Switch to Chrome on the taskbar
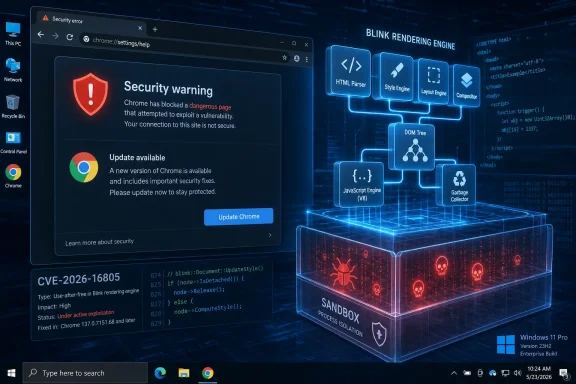This screenshot has height=384, width=576. pyautogui.click(x=208, y=373)
